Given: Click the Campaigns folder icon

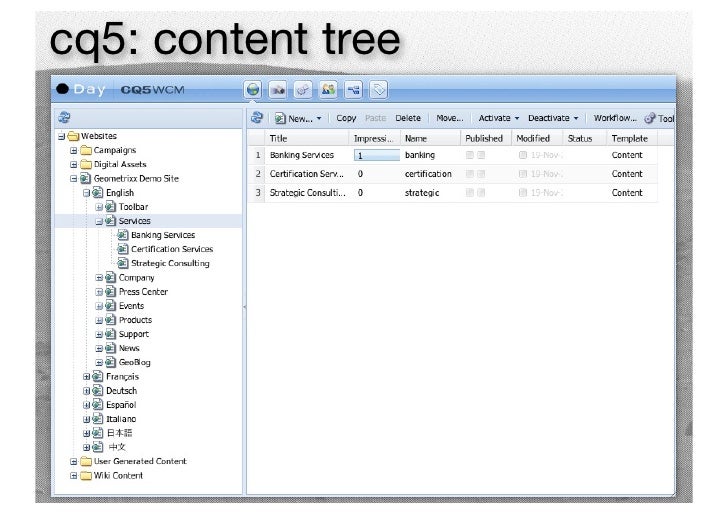Looking at the screenshot, I should 86,150.
